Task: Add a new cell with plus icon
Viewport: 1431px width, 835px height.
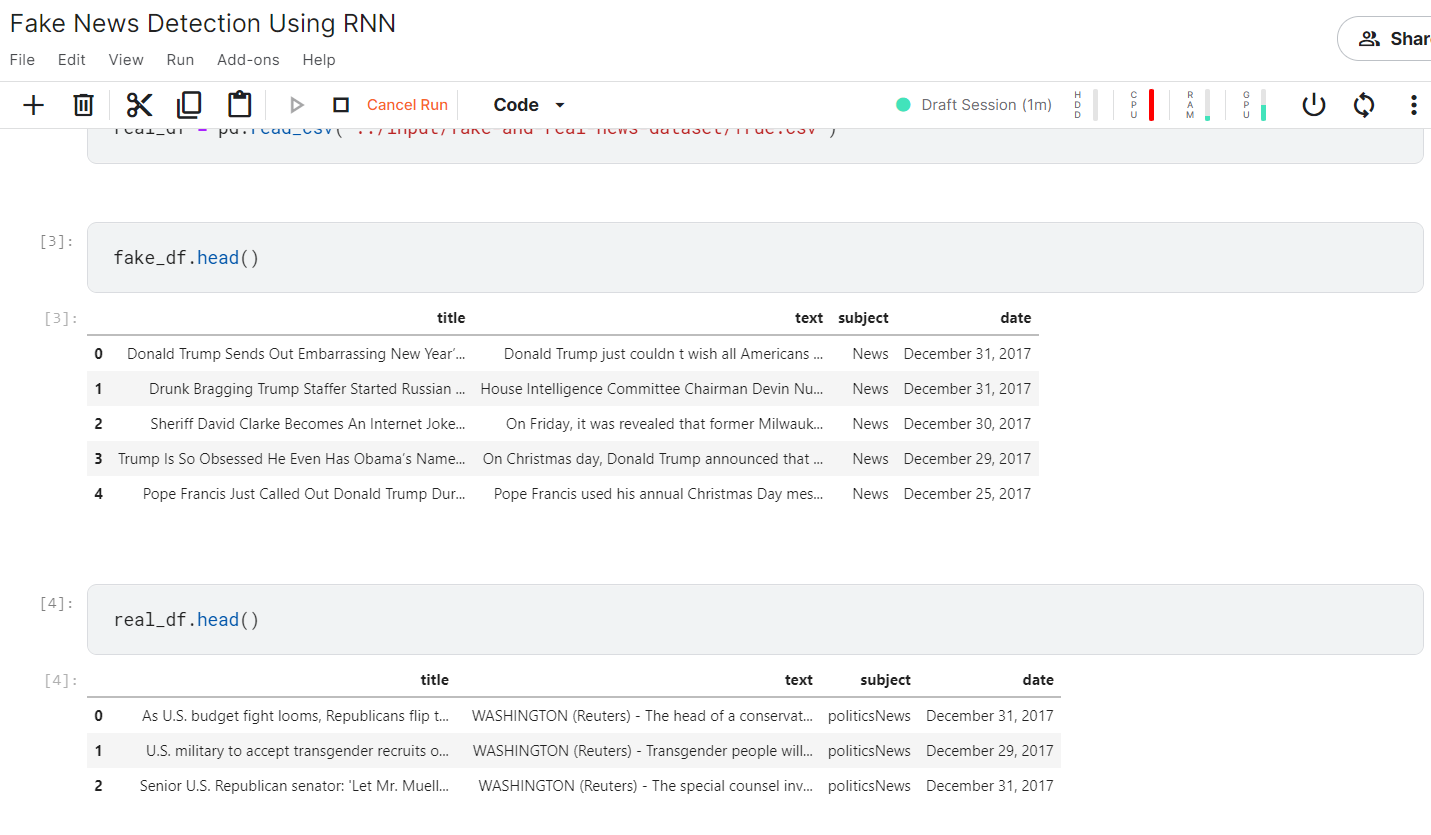Action: click(x=34, y=105)
